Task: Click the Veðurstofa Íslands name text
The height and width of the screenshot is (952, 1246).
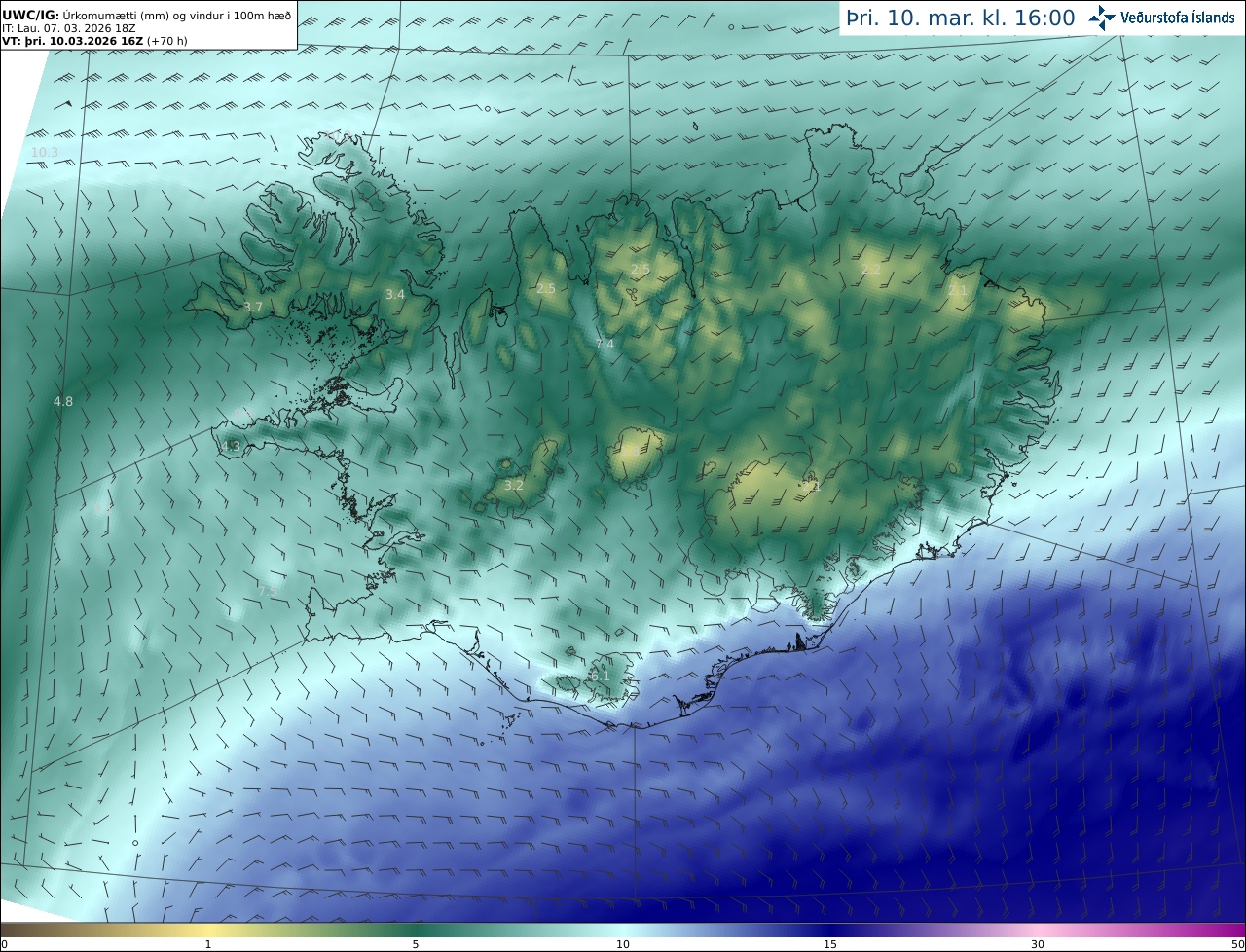Action: point(1178,18)
